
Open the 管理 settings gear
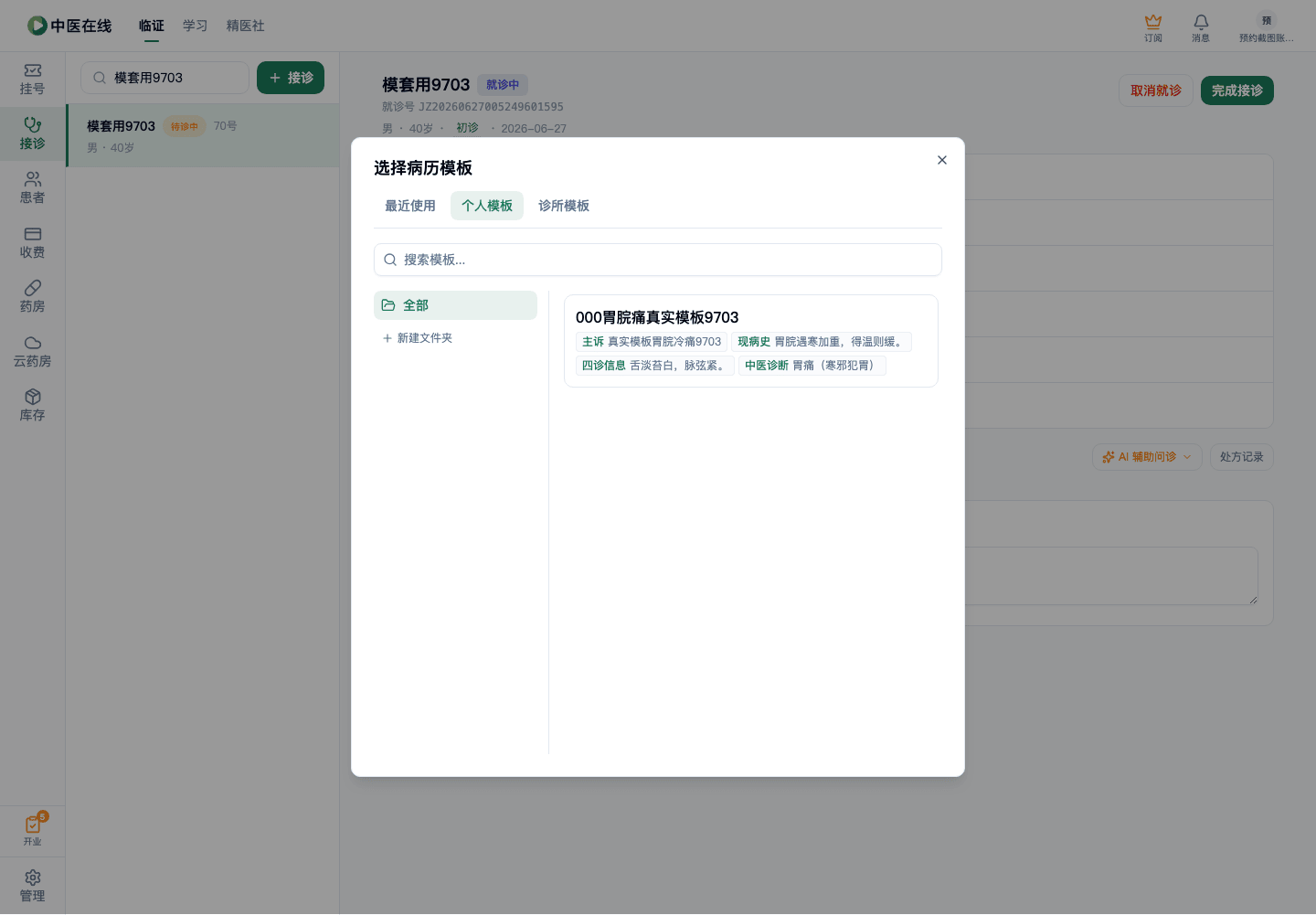33,878
